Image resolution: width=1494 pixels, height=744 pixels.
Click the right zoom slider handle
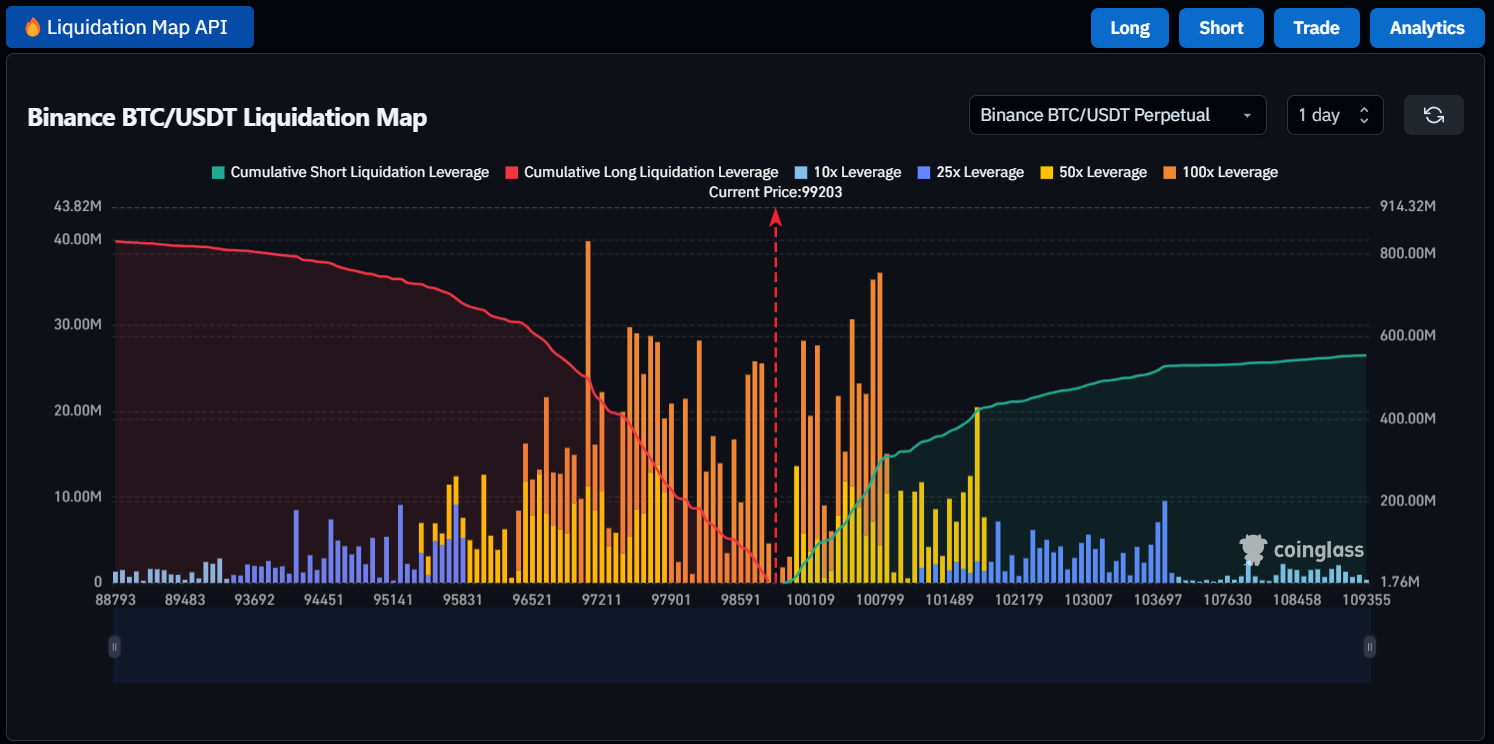pyautogui.click(x=1370, y=647)
